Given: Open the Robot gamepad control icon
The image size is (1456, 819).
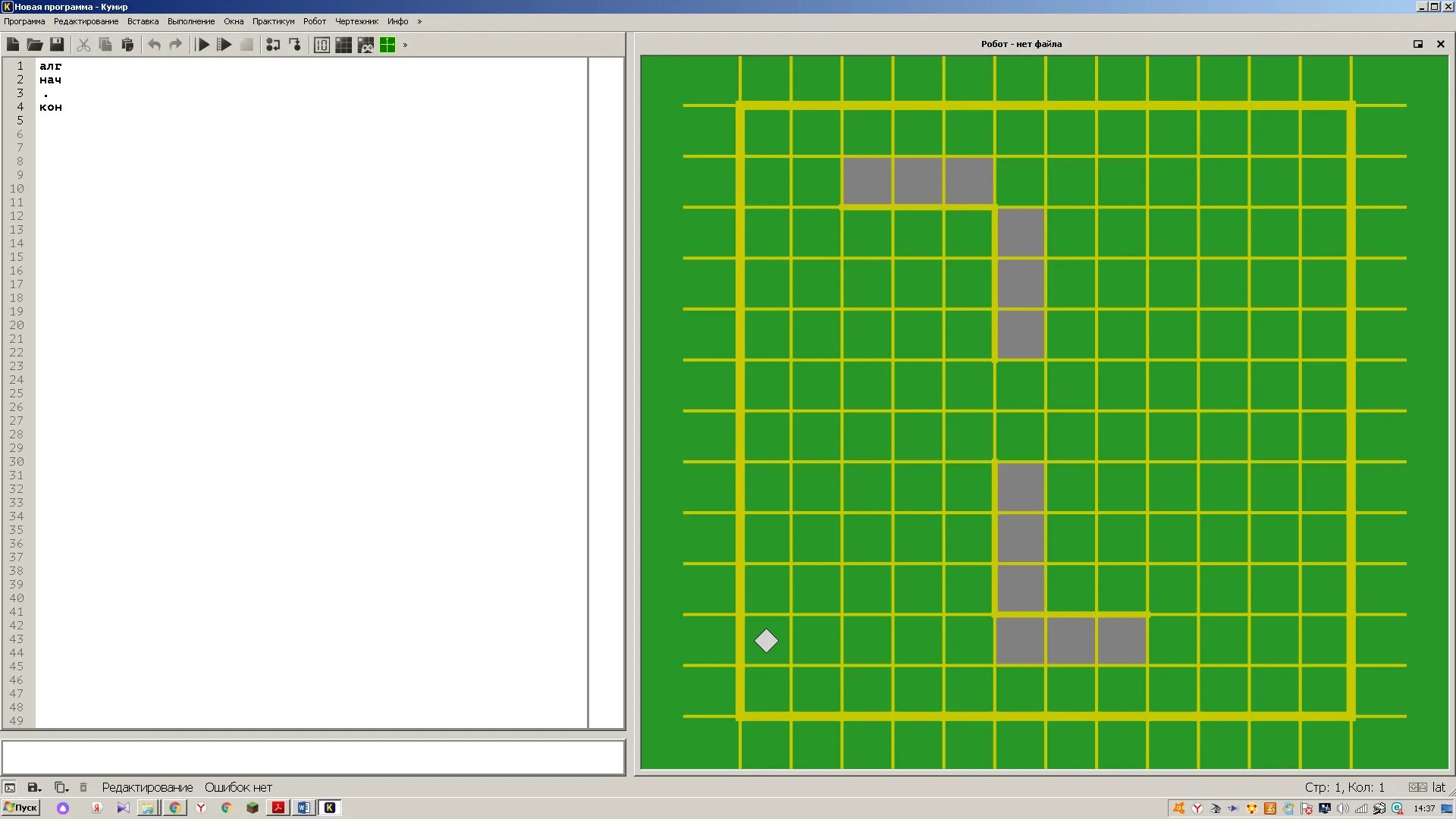Looking at the screenshot, I should pyautogui.click(x=366, y=45).
